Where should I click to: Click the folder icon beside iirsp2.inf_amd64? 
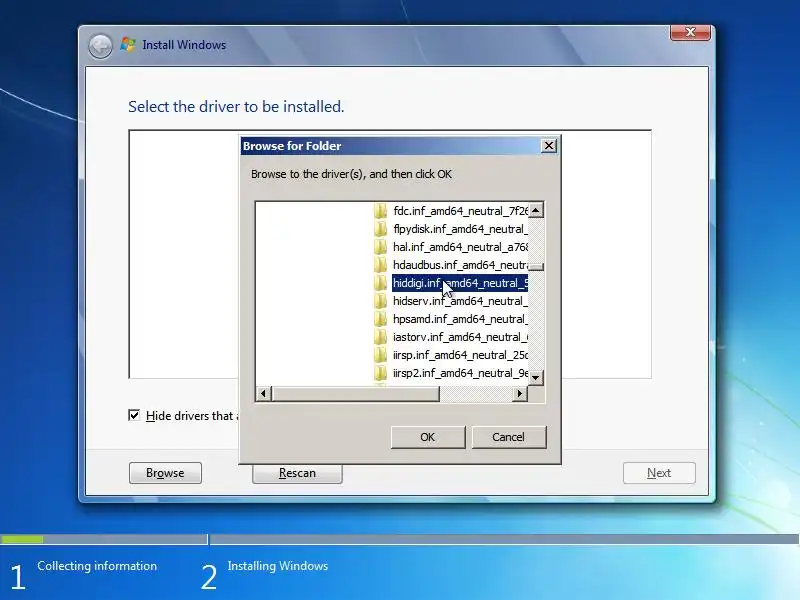click(x=380, y=373)
